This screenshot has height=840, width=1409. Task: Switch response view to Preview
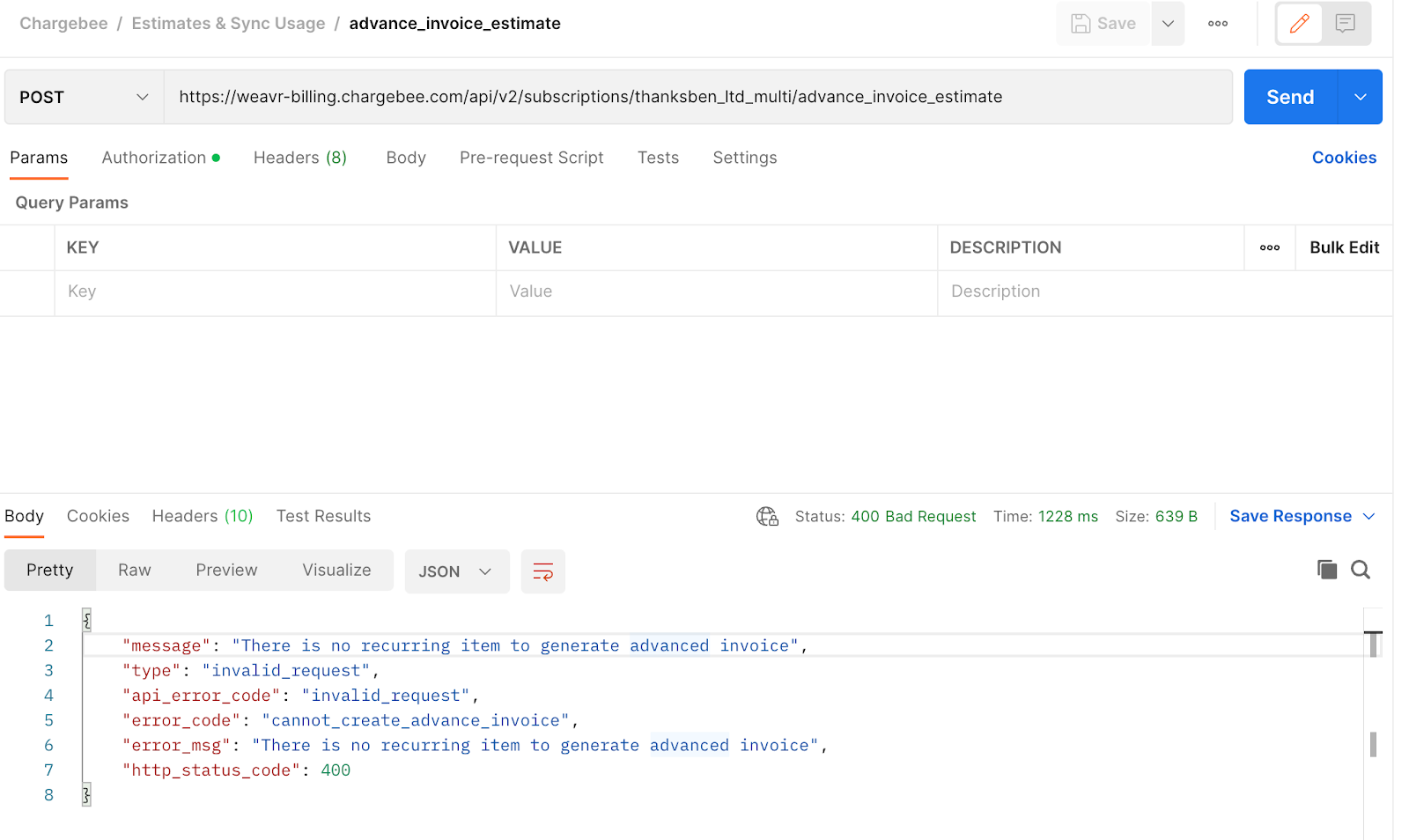[226, 571]
